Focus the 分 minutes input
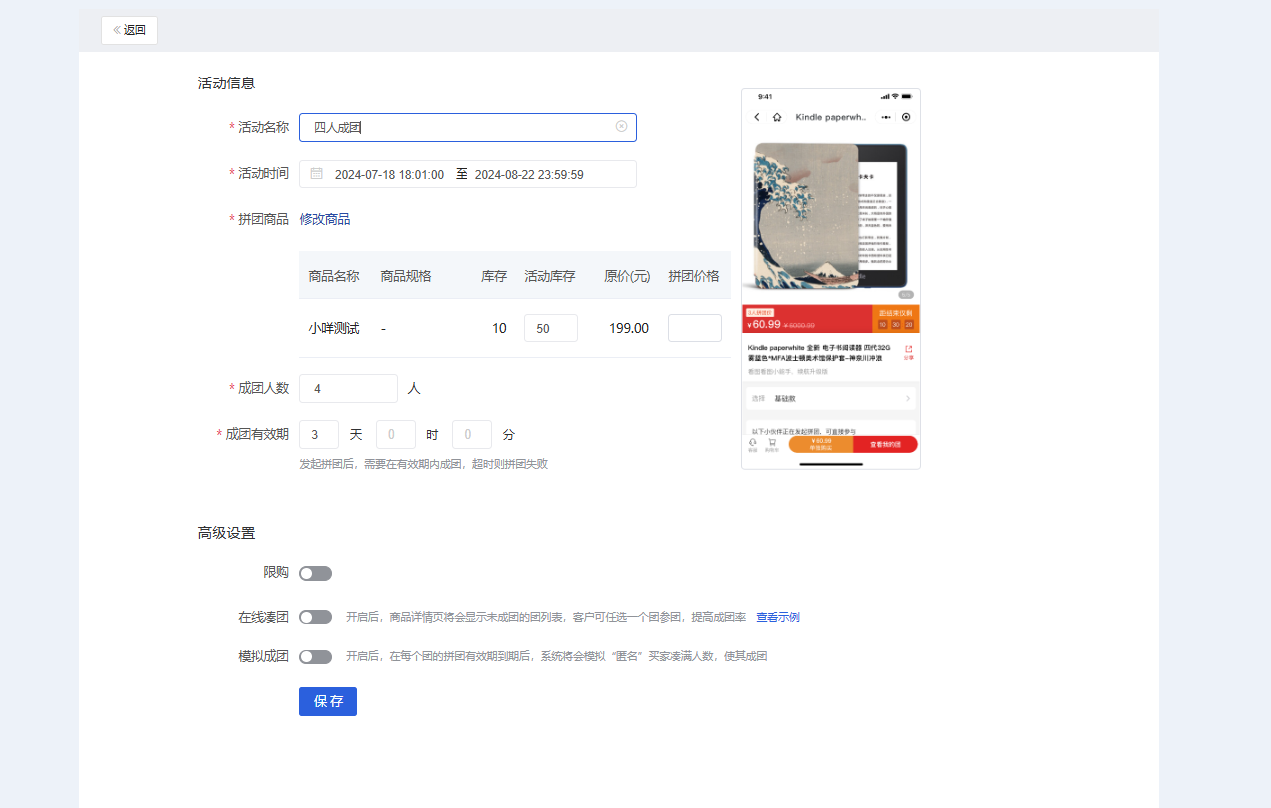The height and width of the screenshot is (808, 1271). click(471, 434)
